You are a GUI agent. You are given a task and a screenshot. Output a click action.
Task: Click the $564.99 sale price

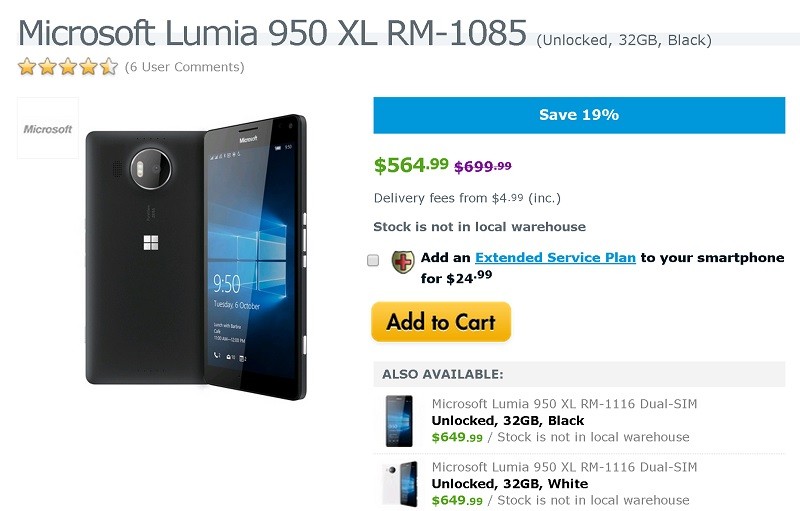(411, 165)
